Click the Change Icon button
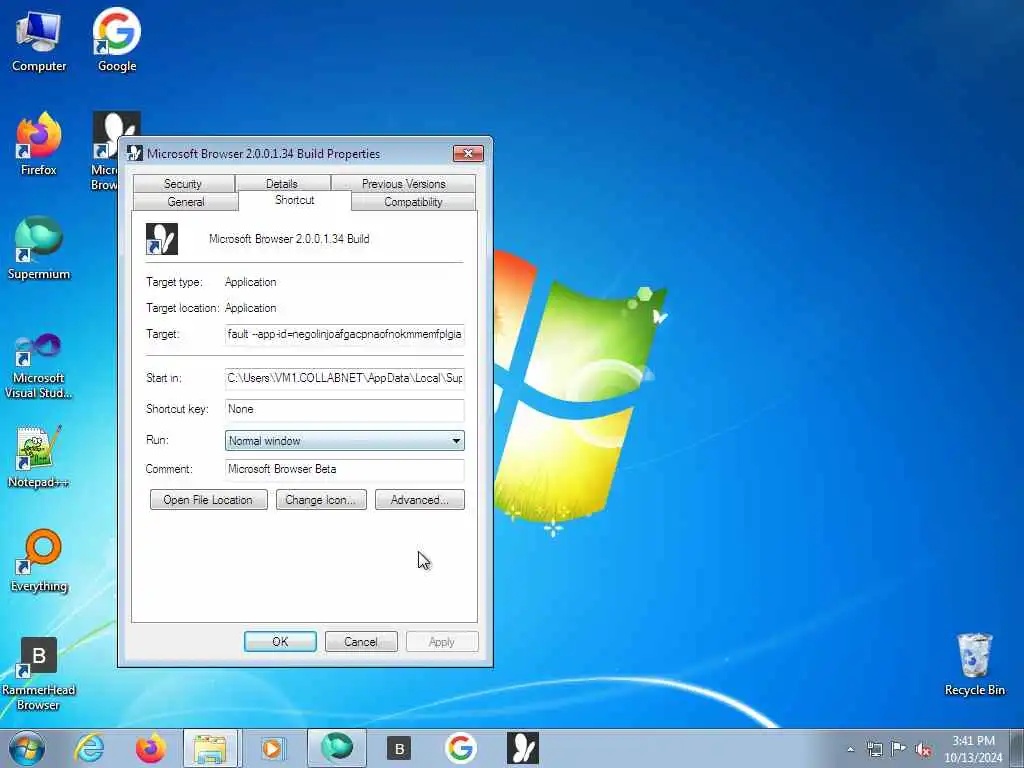 [x=321, y=500]
